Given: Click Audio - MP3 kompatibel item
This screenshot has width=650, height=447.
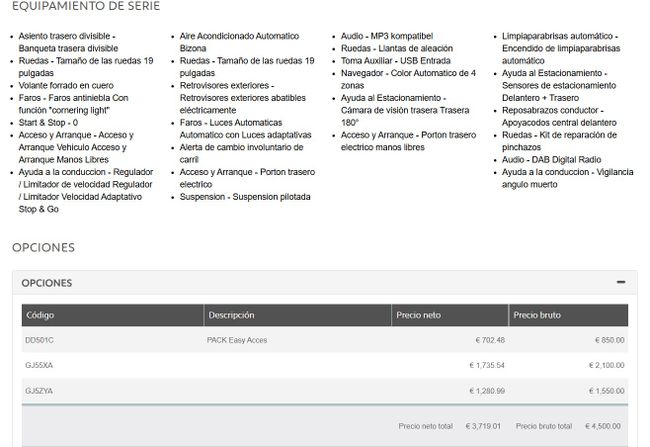Looking at the screenshot, I should pyautogui.click(x=387, y=36).
